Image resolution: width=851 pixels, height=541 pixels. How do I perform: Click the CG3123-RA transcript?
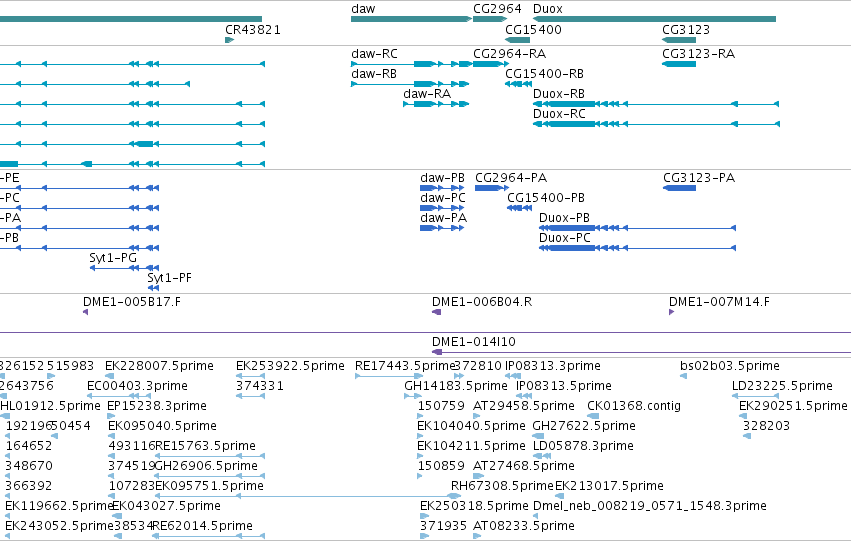[679, 64]
